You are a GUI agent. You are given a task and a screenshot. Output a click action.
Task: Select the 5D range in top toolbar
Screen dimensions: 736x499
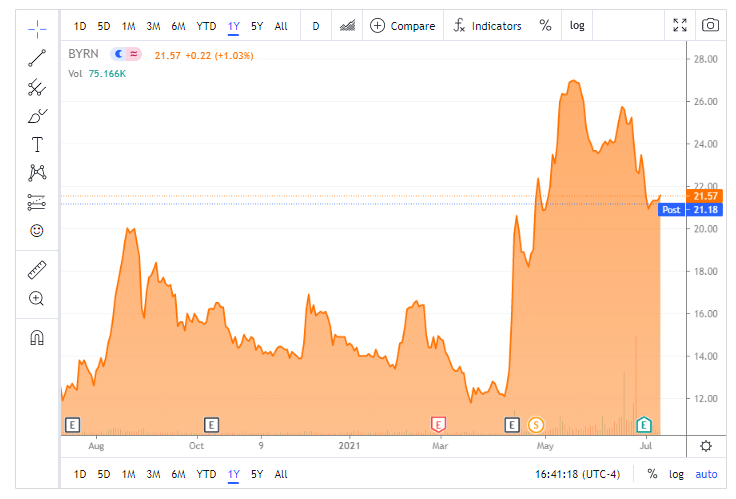[104, 26]
